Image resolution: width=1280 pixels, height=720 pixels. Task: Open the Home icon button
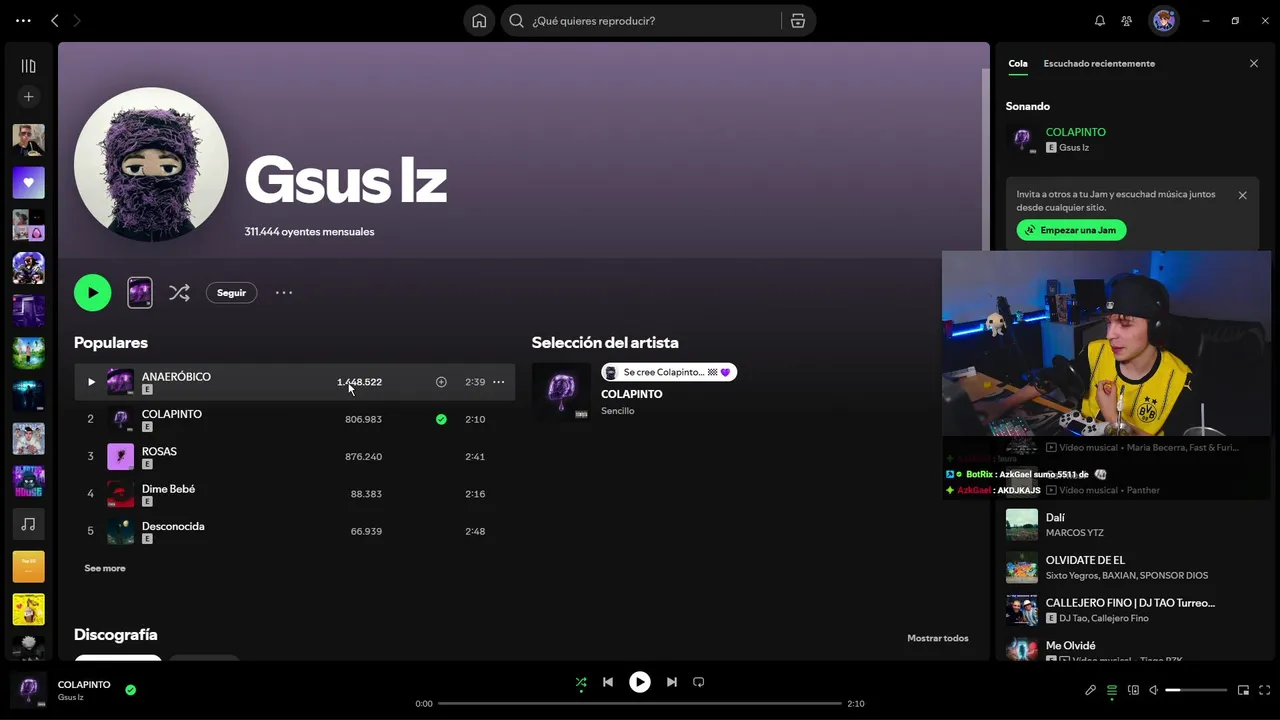[x=479, y=21]
